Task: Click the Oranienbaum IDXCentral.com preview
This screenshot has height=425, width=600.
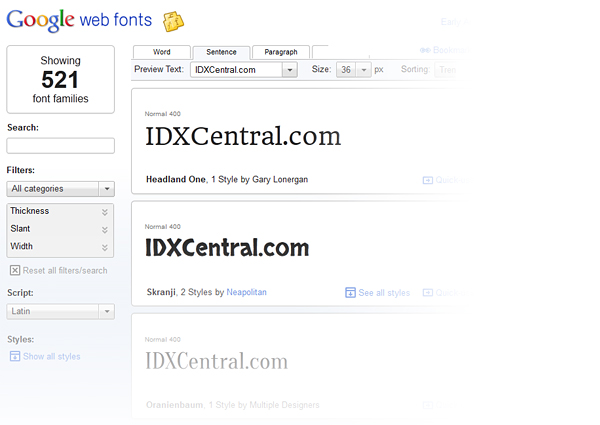Action: click(217, 361)
